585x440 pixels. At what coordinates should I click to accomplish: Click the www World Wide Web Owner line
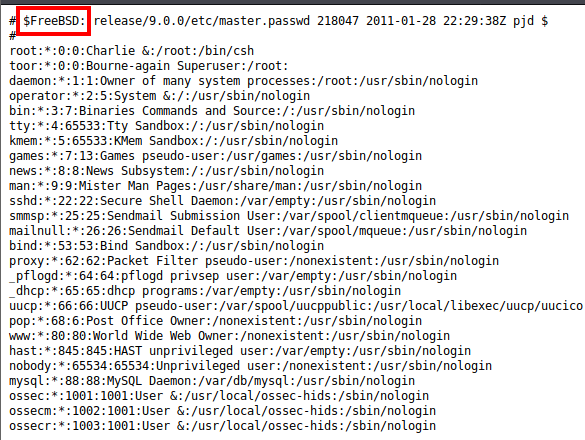click(229, 336)
